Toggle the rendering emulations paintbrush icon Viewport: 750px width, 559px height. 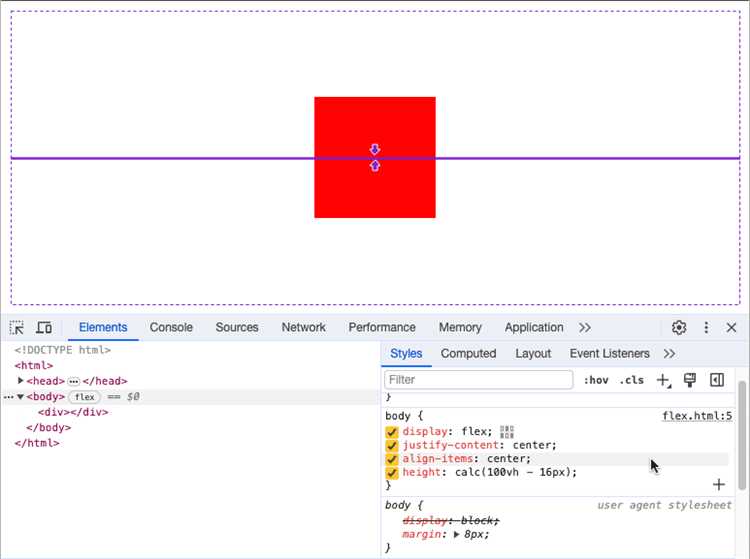click(x=689, y=380)
